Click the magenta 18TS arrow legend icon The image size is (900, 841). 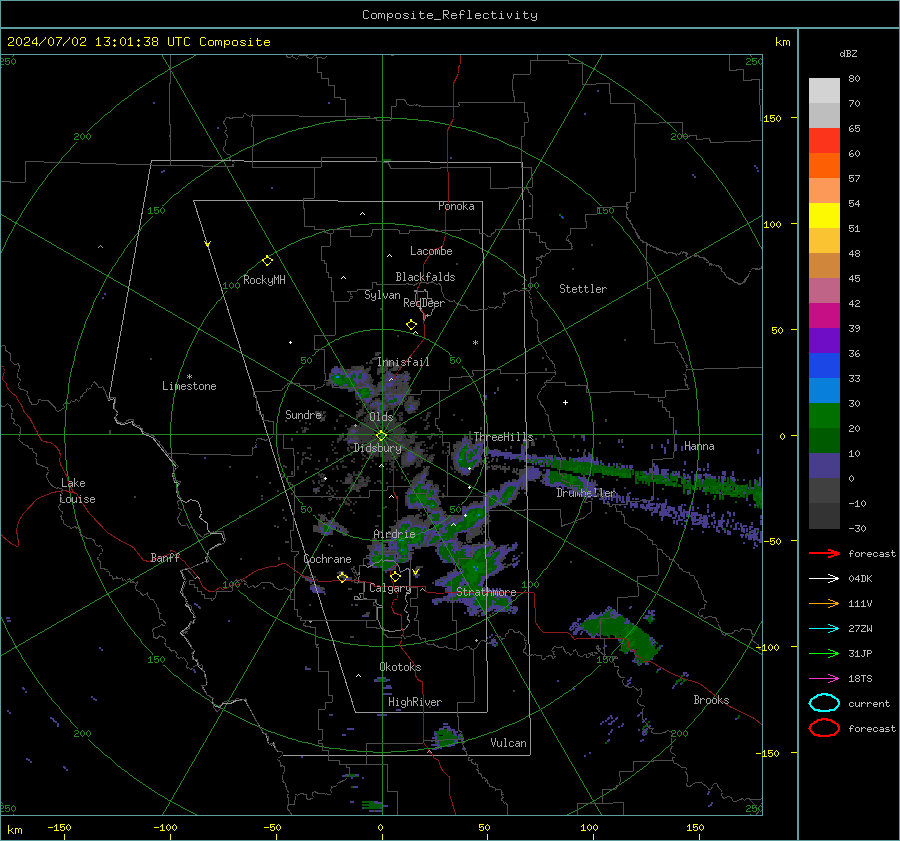pyautogui.click(x=824, y=679)
